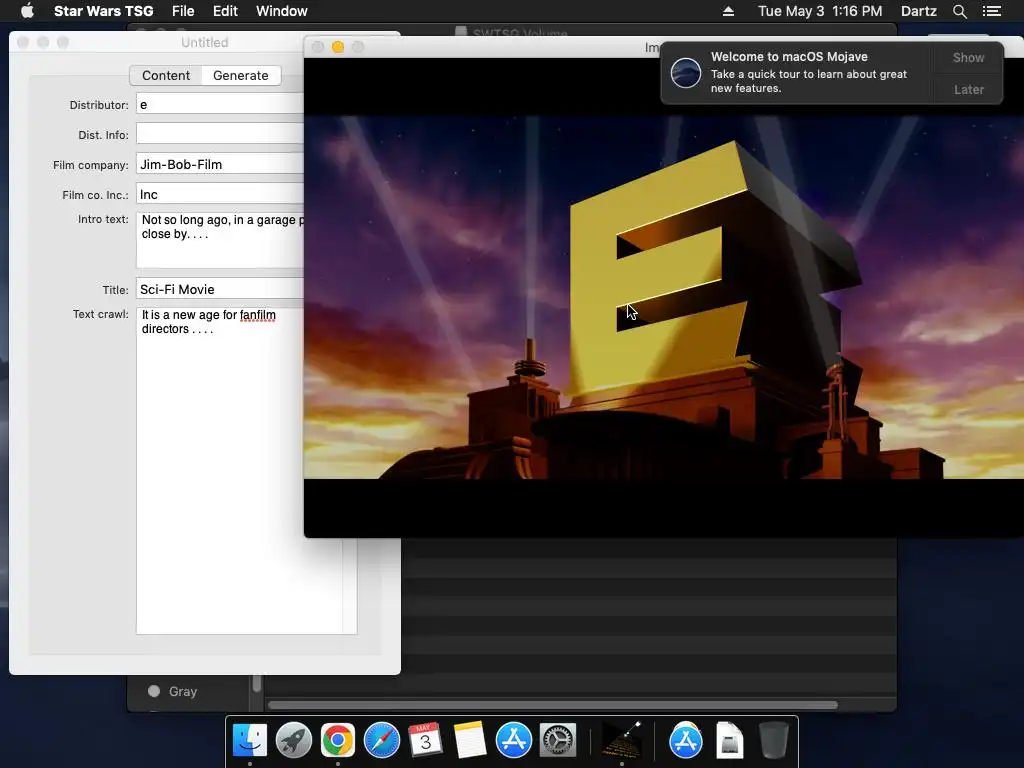Minimize the image preview window
Image resolution: width=1024 pixels, height=768 pixels.
click(x=338, y=47)
